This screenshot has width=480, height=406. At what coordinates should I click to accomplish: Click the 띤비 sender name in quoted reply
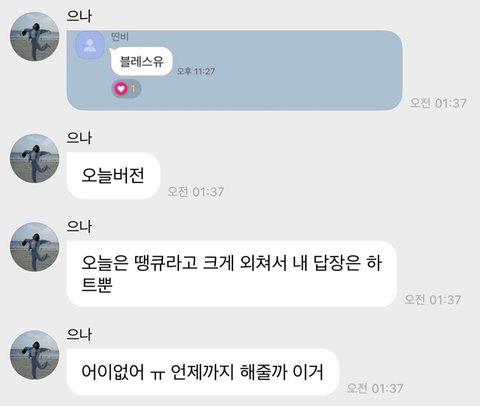click(x=119, y=37)
